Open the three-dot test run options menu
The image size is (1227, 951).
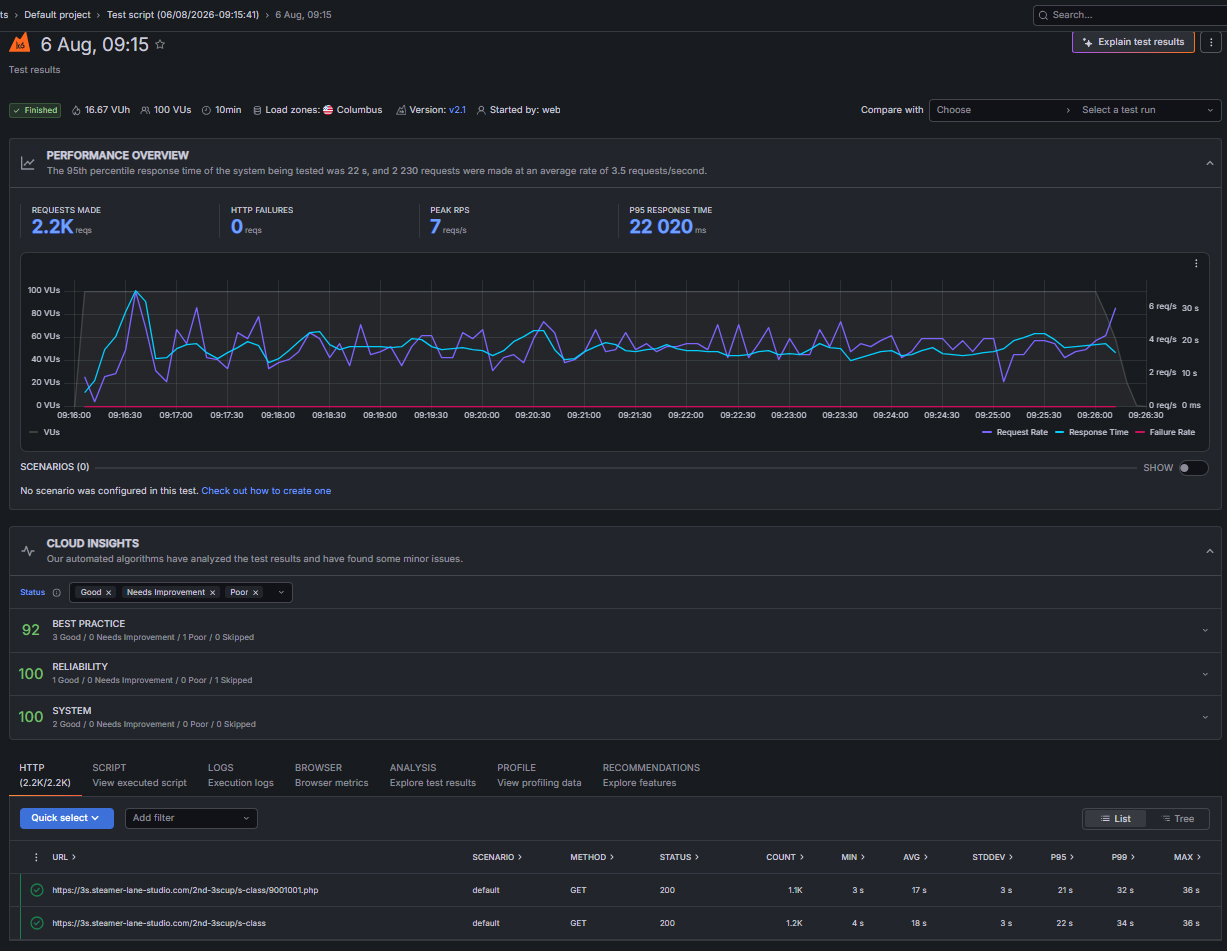click(x=1210, y=42)
